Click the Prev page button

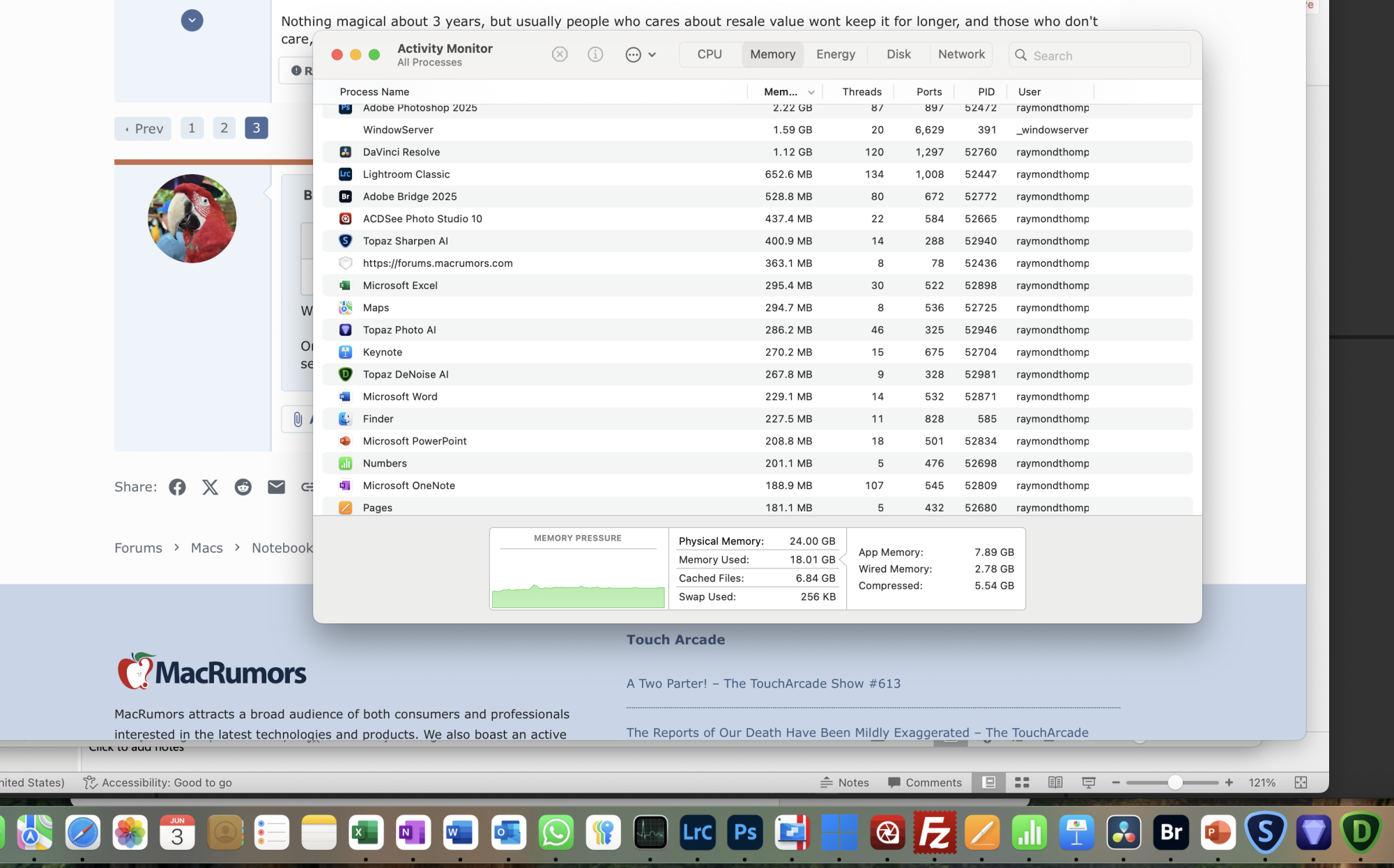(x=143, y=129)
